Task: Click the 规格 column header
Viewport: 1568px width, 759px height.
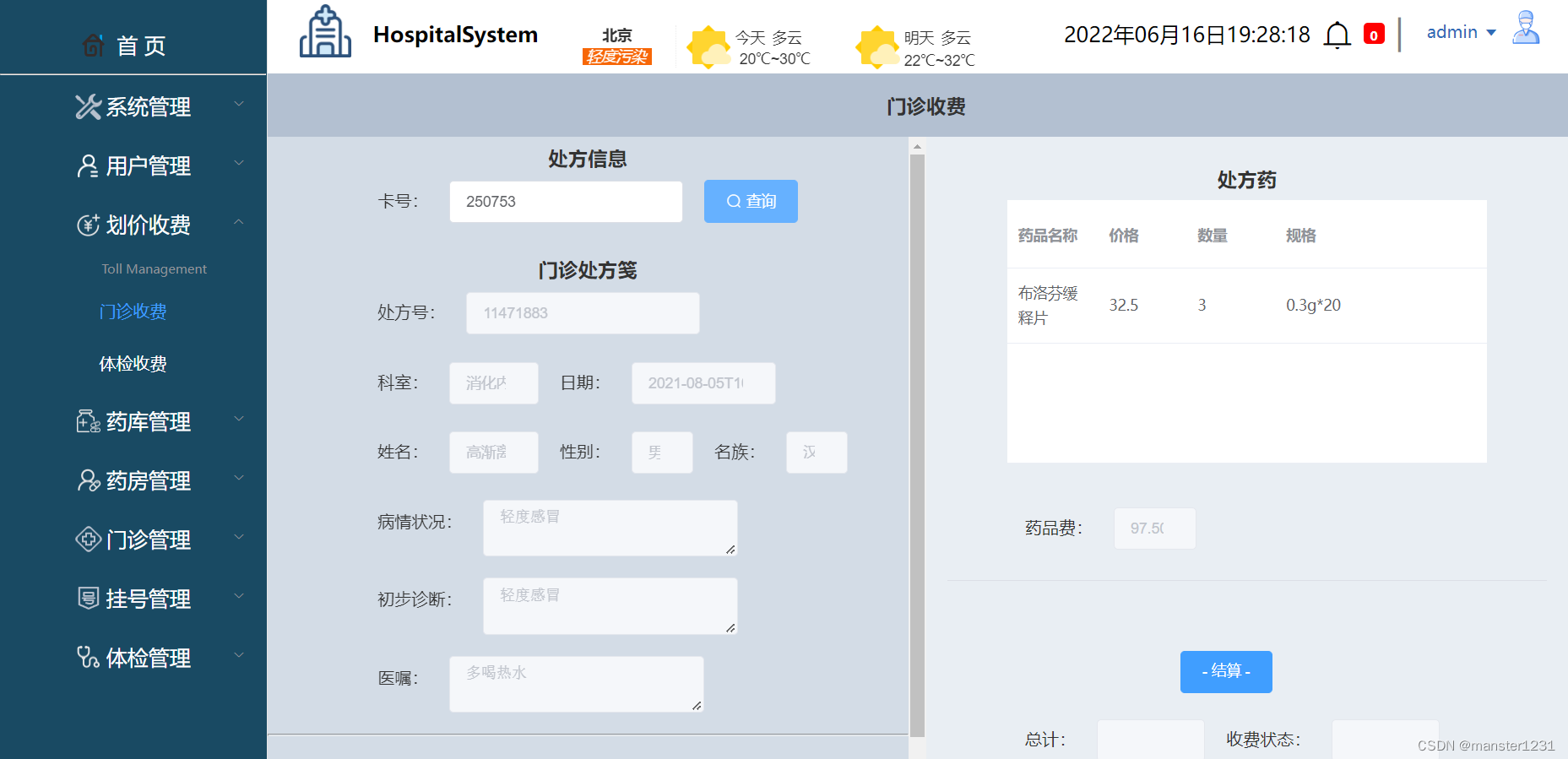Action: pos(1301,236)
